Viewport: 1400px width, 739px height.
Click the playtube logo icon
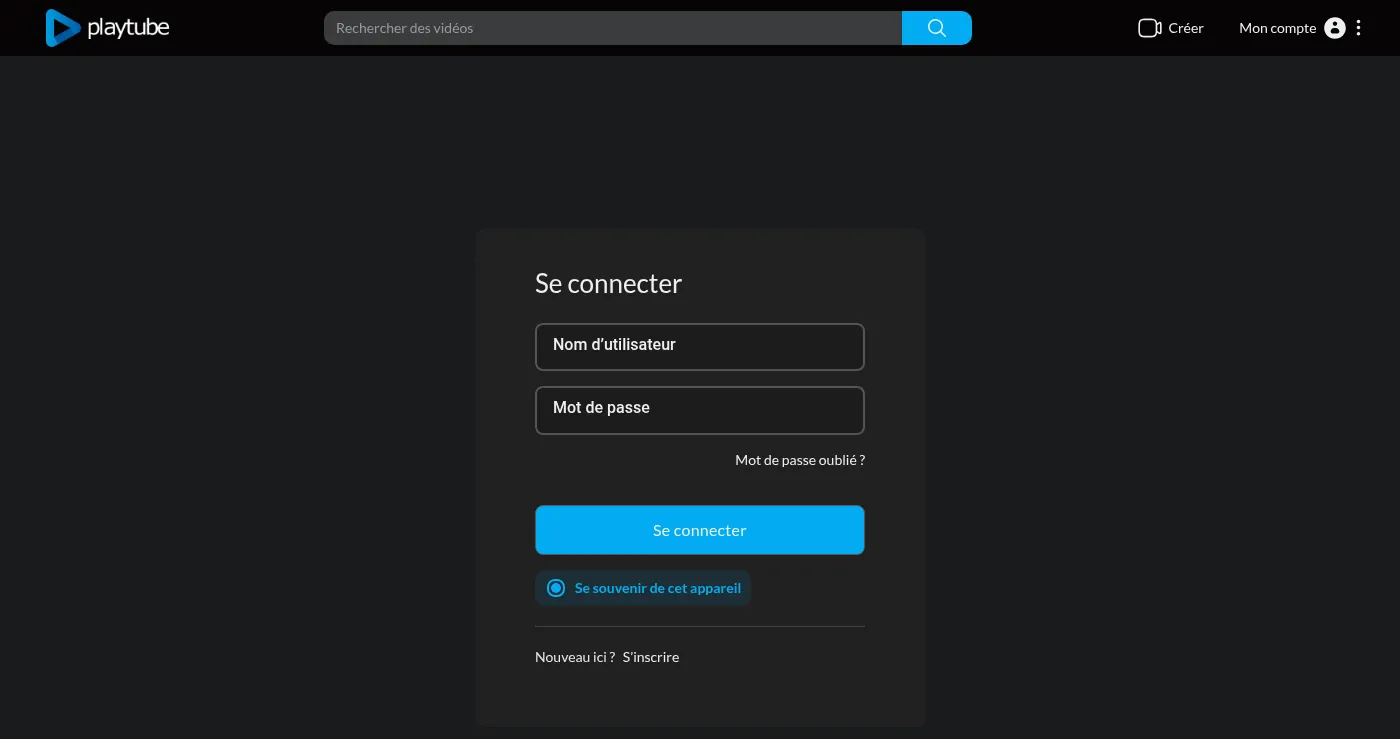pyautogui.click(x=62, y=28)
